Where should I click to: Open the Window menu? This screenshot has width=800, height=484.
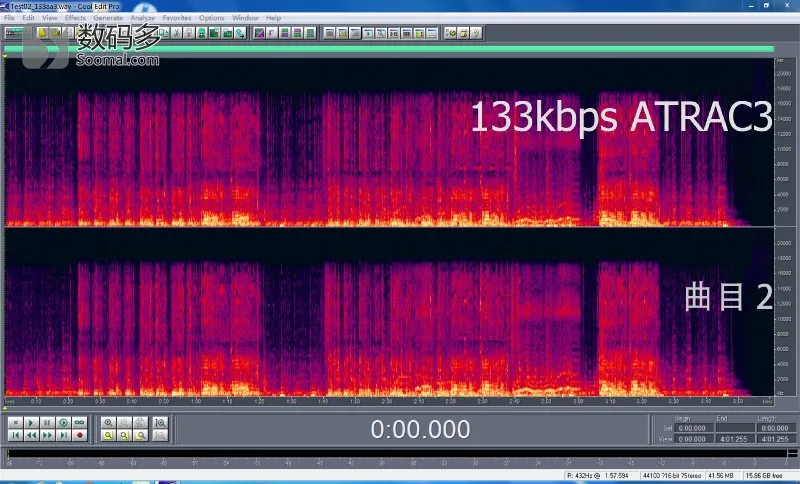[x=245, y=18]
